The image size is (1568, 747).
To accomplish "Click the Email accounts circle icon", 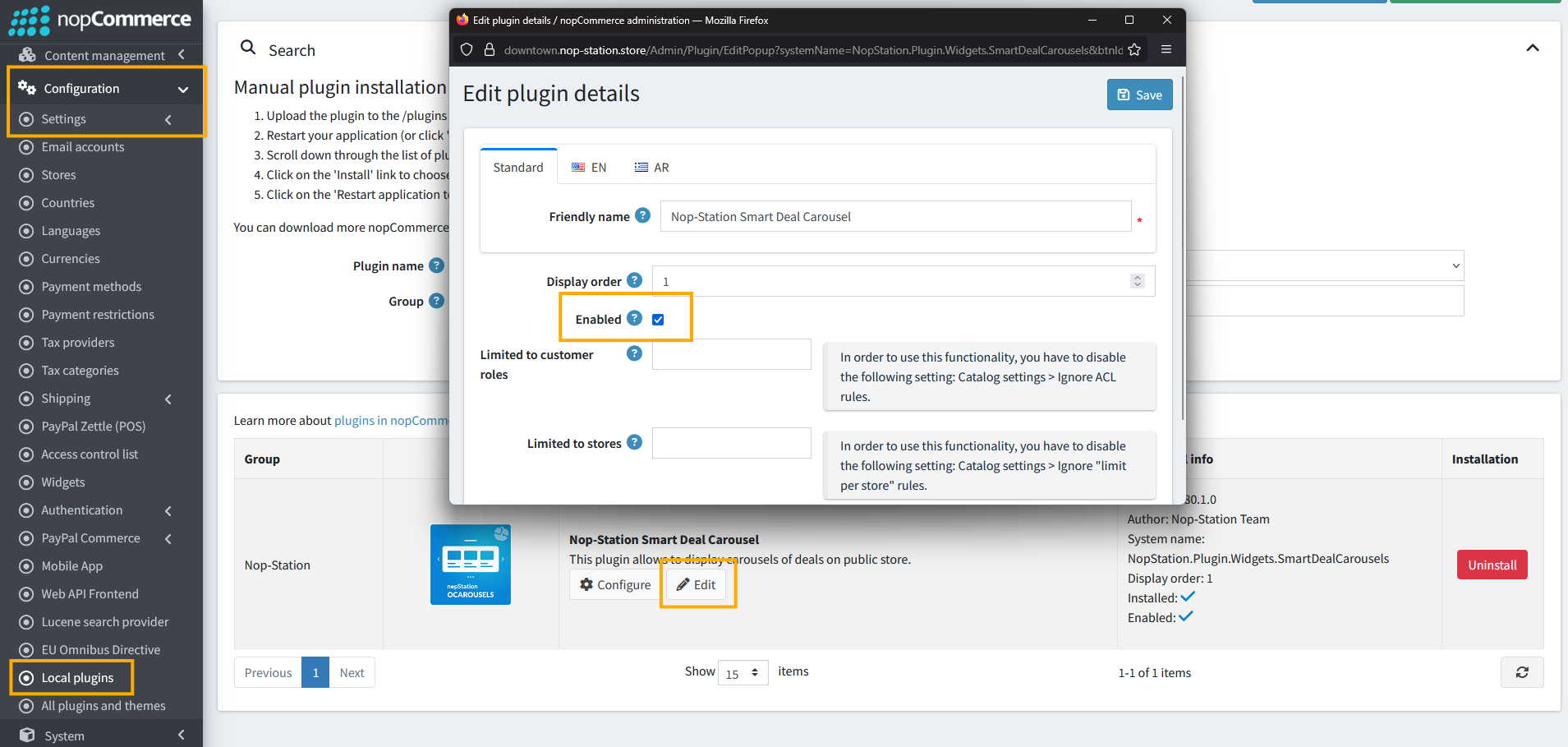I will [26, 147].
